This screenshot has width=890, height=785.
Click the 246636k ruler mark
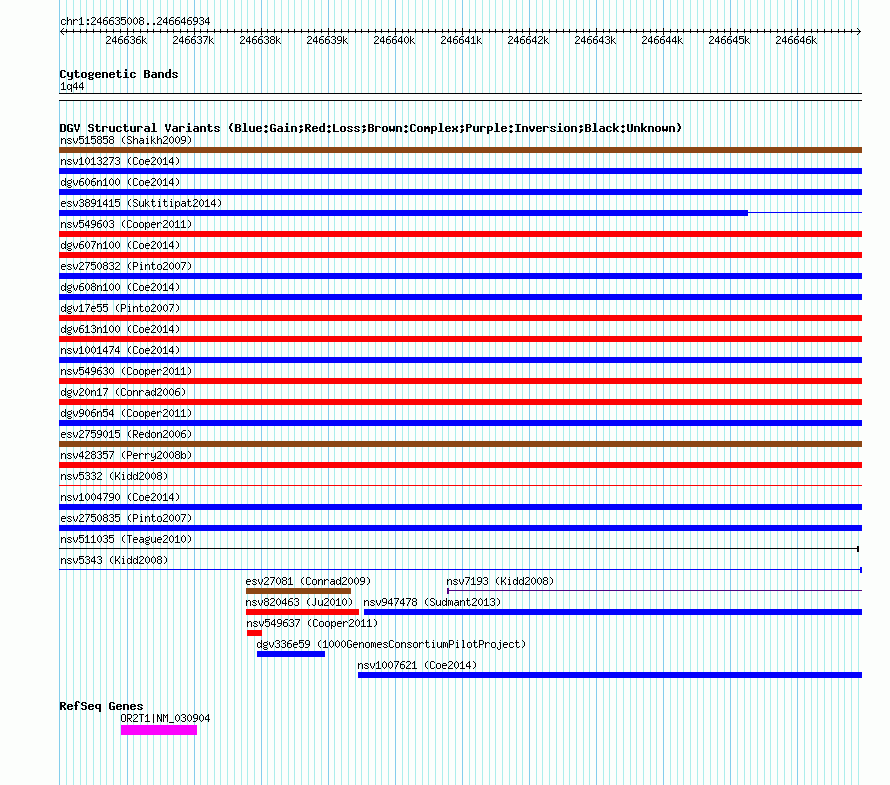(x=126, y=40)
